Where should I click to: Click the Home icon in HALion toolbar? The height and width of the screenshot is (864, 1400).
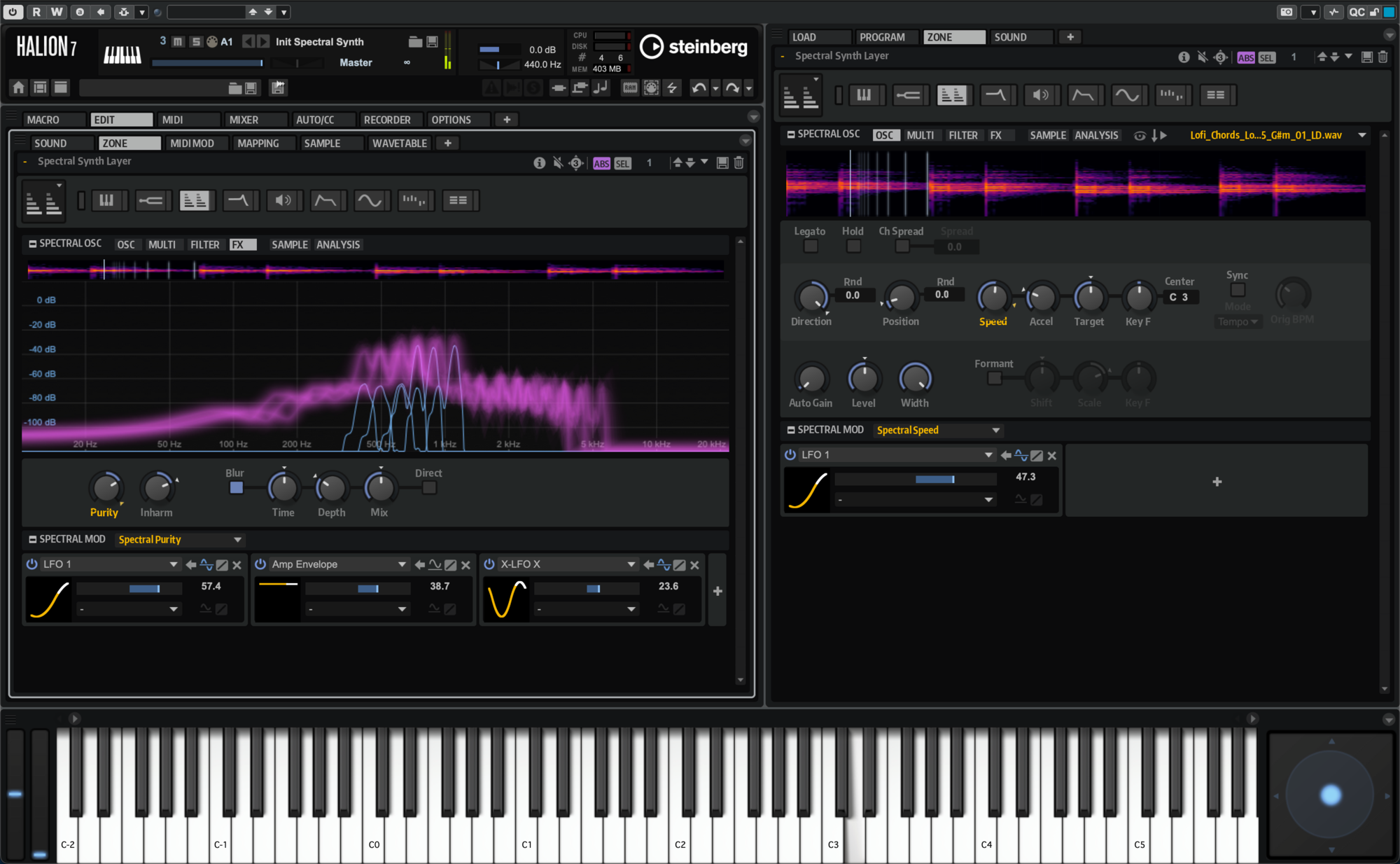(18, 88)
